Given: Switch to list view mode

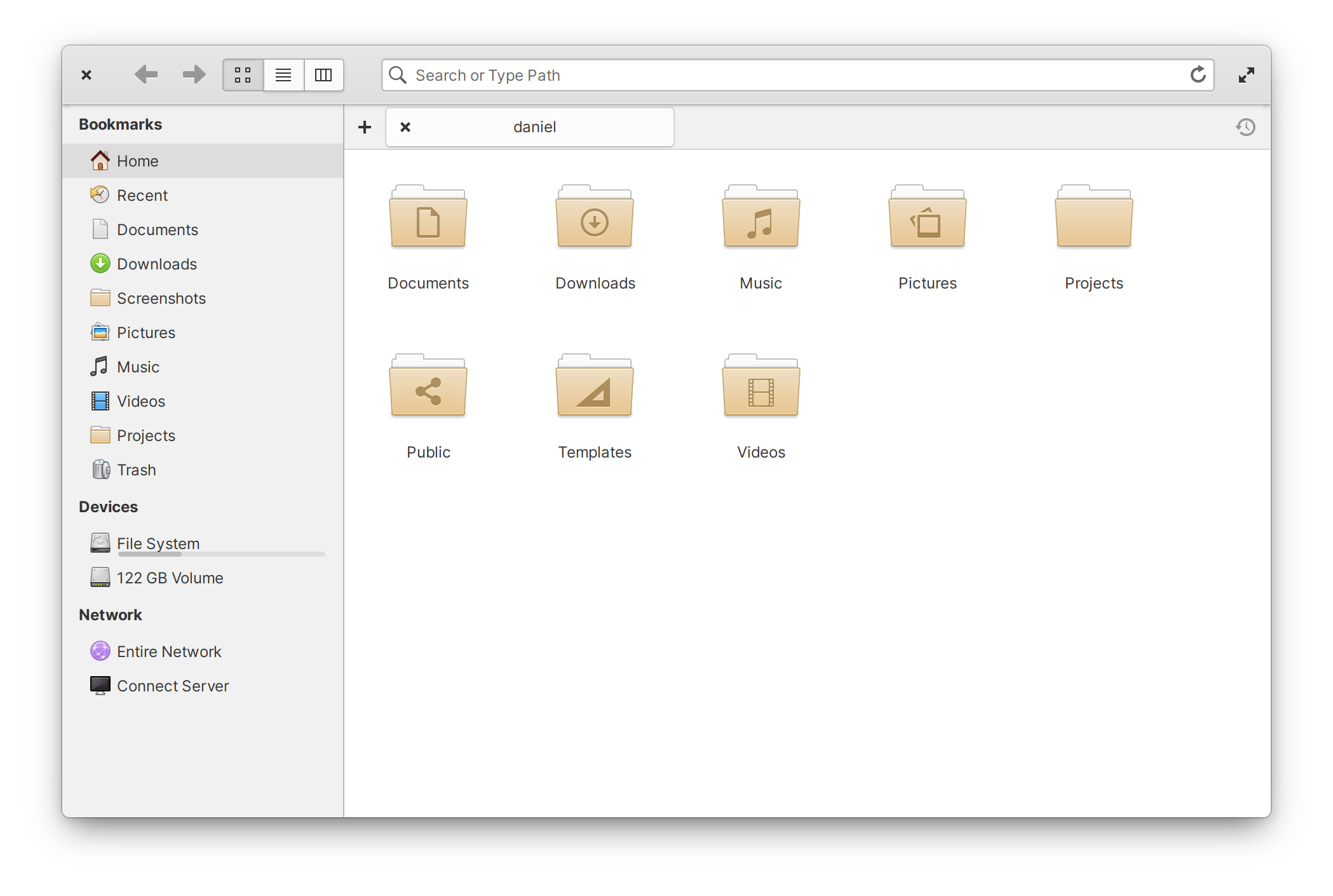Looking at the screenshot, I should coord(282,75).
